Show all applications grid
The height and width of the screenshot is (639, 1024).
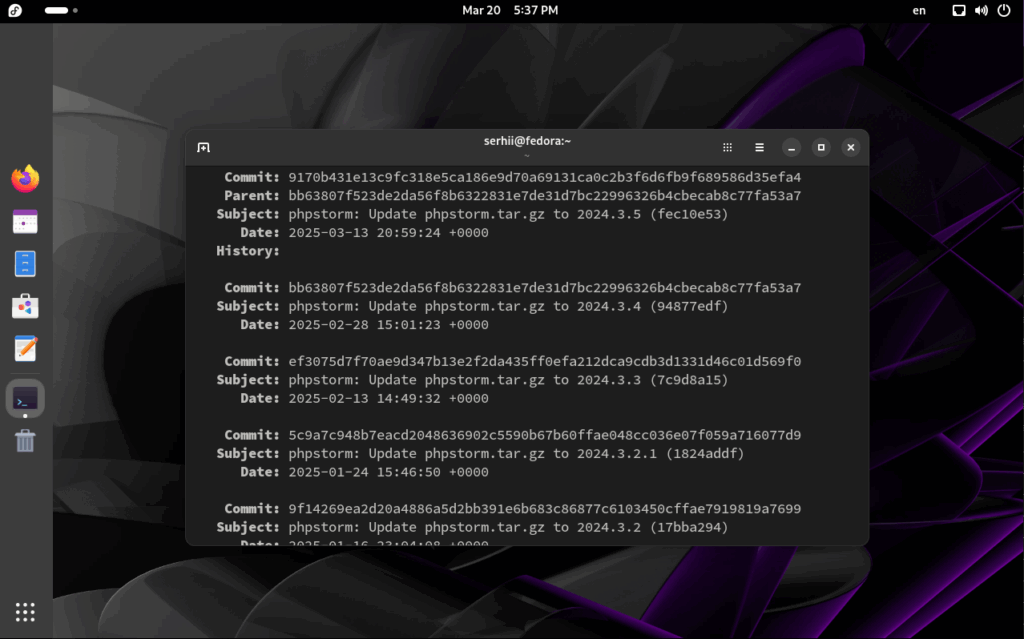coord(25,612)
